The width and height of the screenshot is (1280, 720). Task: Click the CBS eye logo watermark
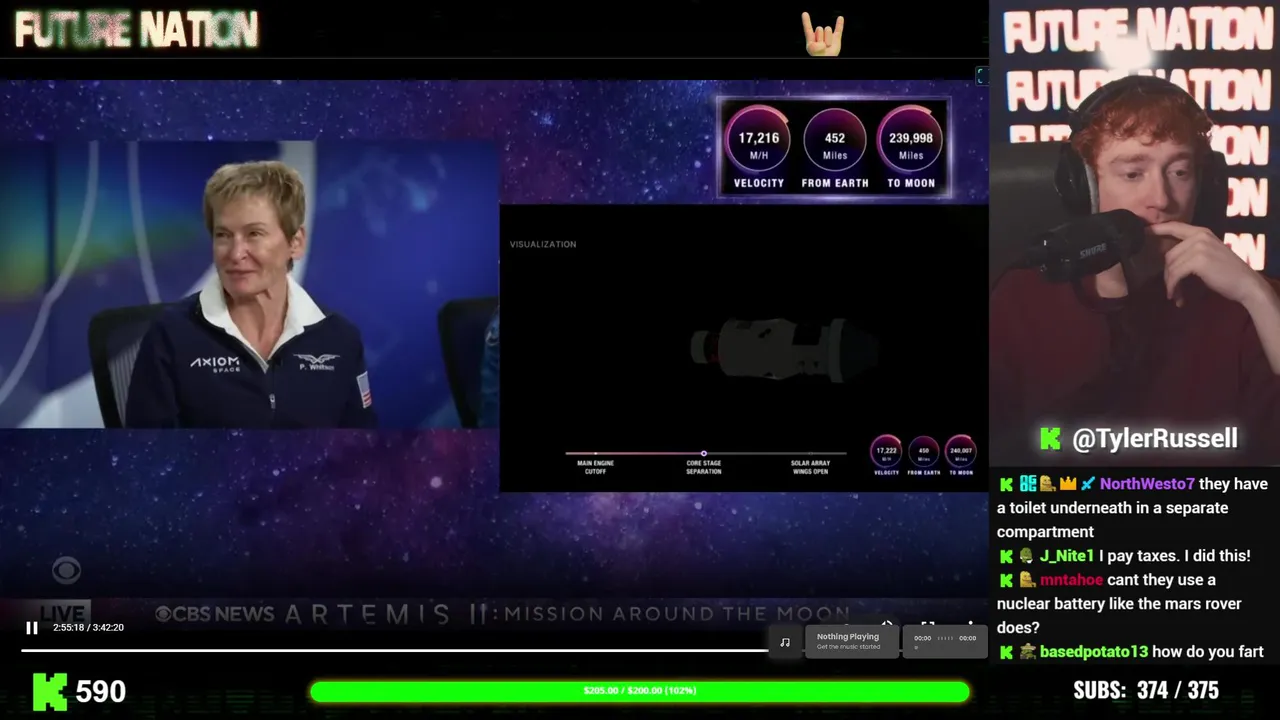click(x=66, y=570)
